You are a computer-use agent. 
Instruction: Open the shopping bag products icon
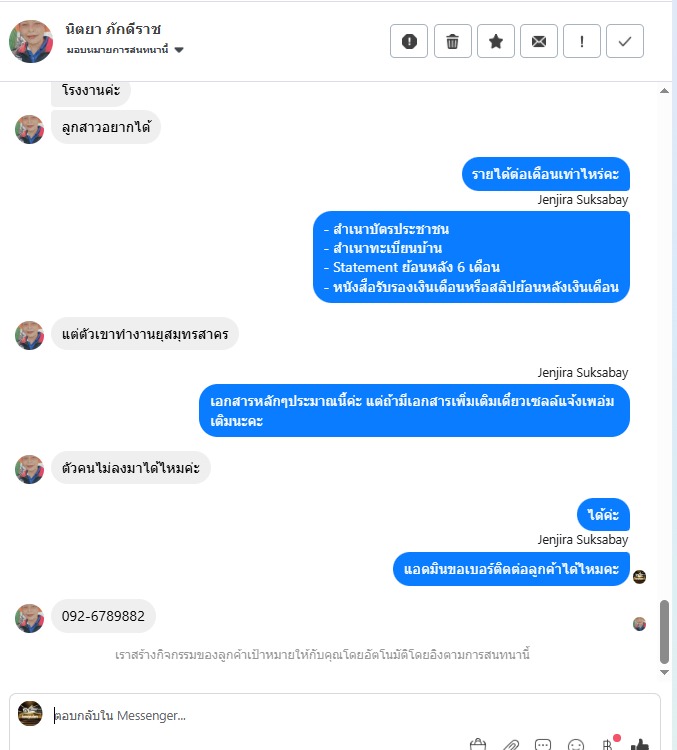pyautogui.click(x=477, y=744)
